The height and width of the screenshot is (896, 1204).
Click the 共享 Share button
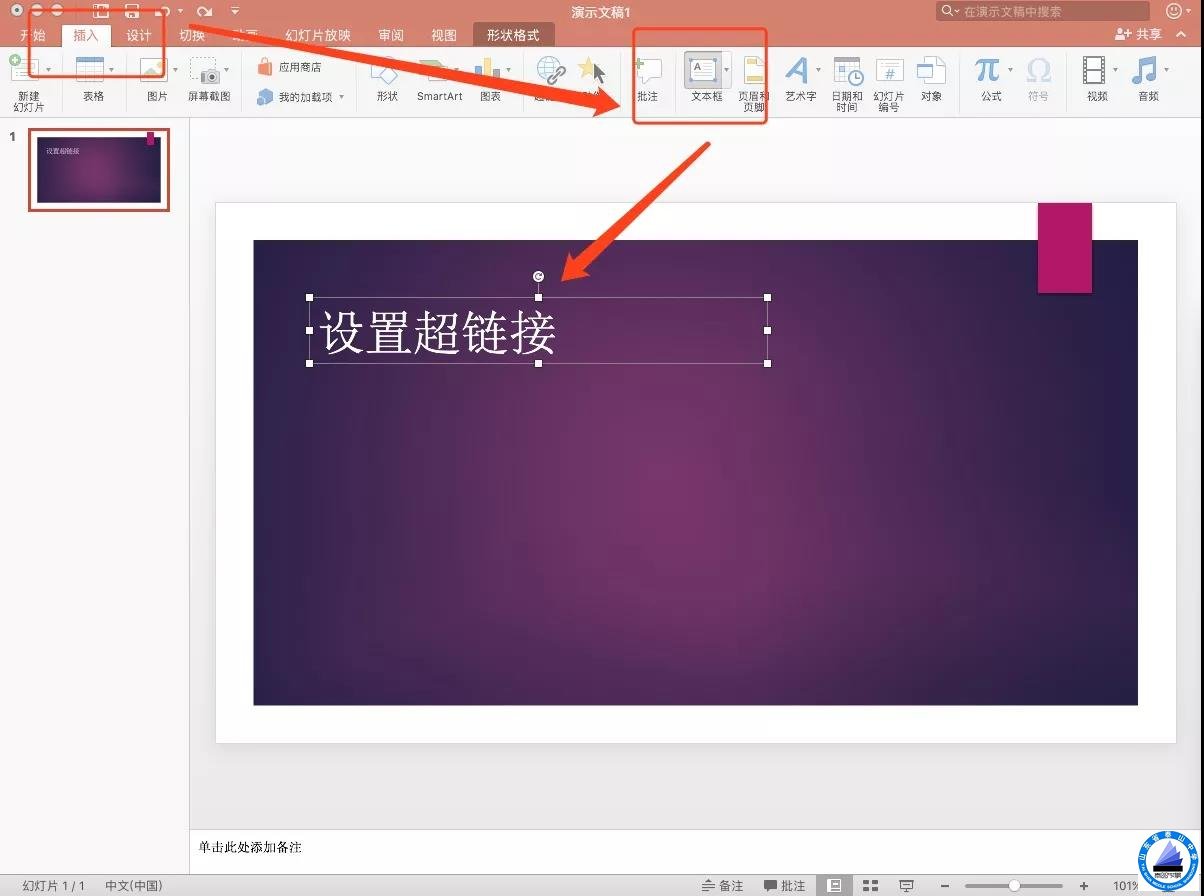(1139, 34)
